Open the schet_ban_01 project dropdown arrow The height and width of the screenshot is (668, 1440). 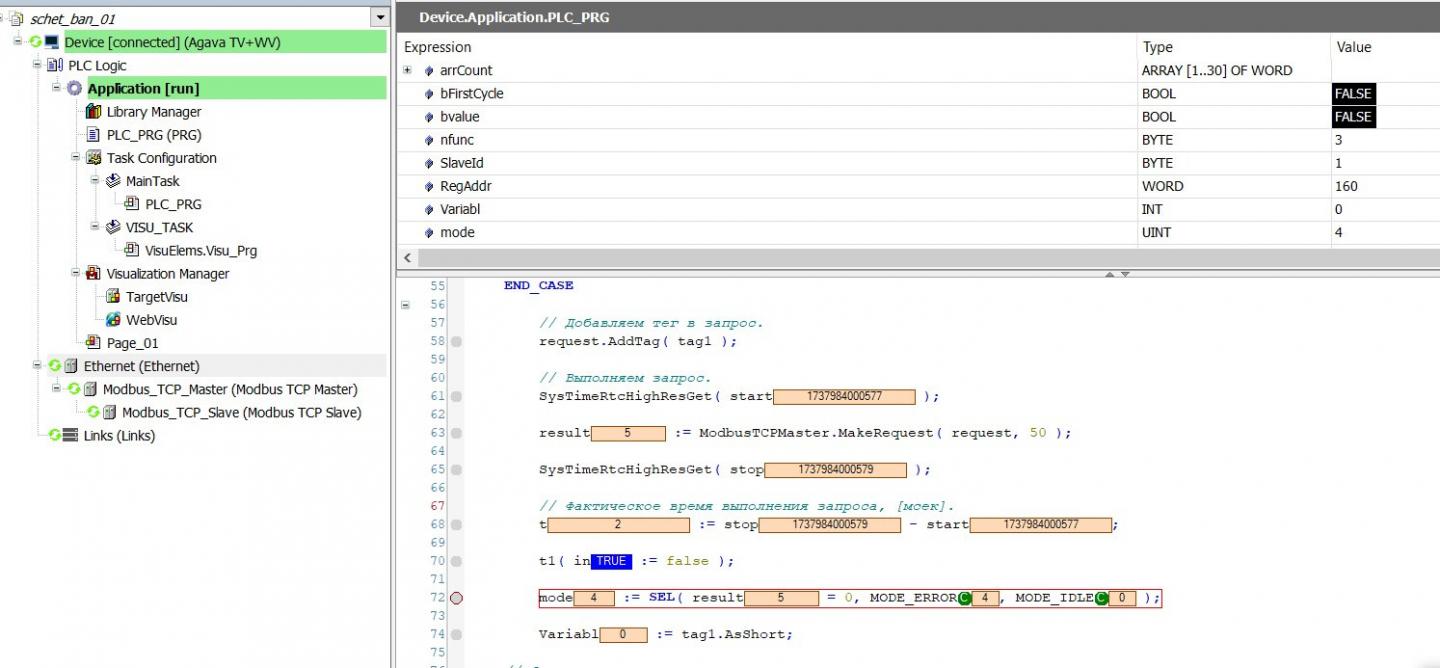pyautogui.click(x=379, y=18)
